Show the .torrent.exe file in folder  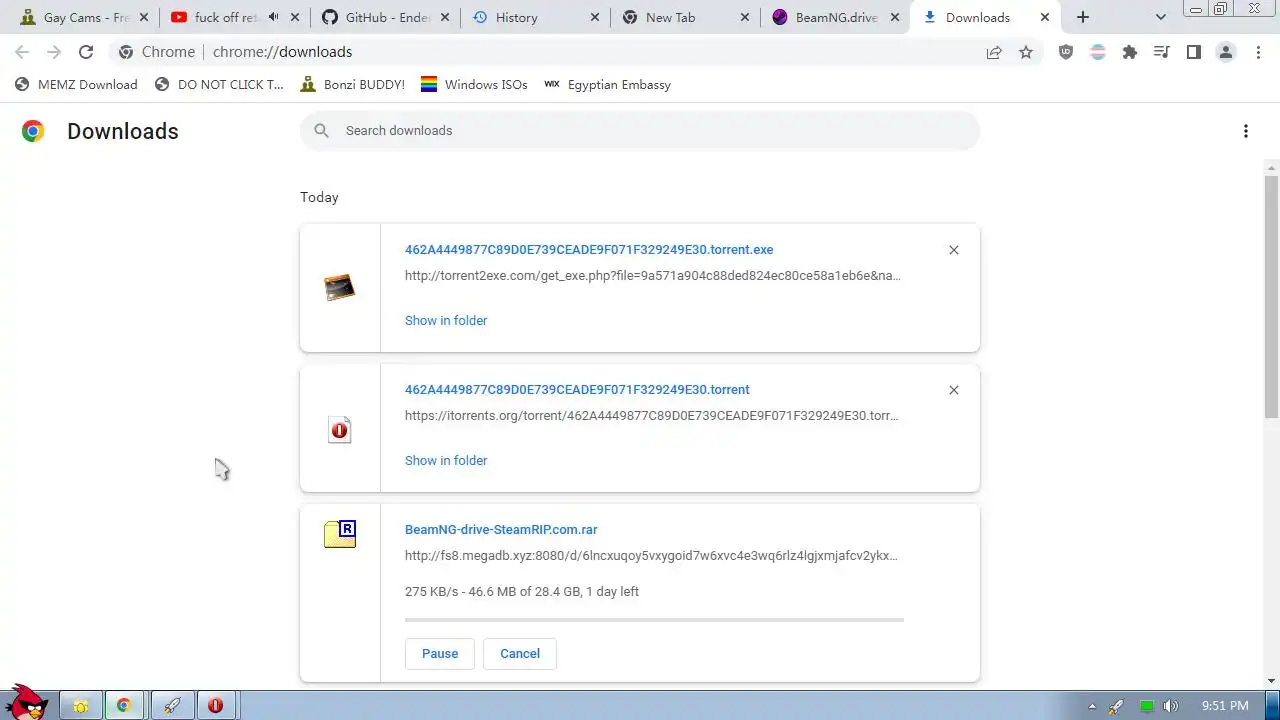tap(446, 321)
